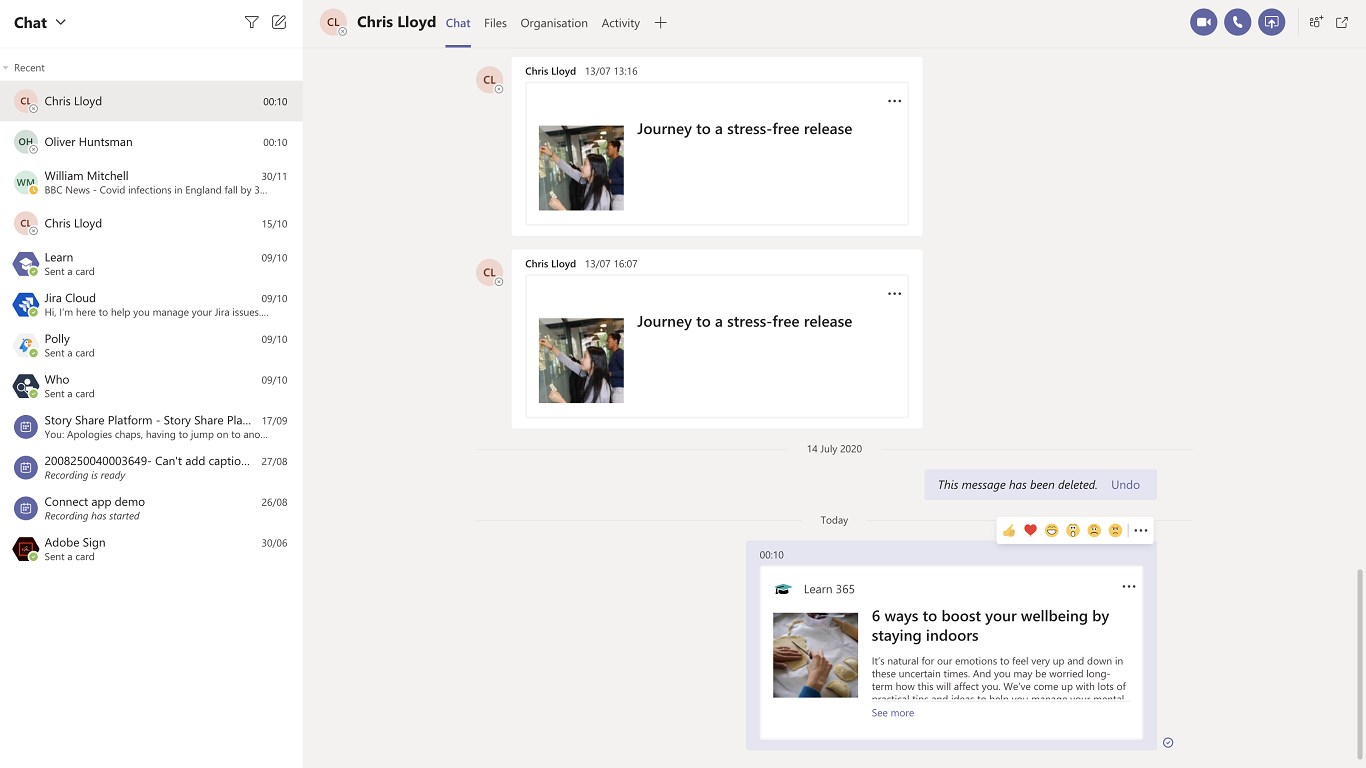
Task: Open the Learn chat
Action: click(x=151, y=264)
